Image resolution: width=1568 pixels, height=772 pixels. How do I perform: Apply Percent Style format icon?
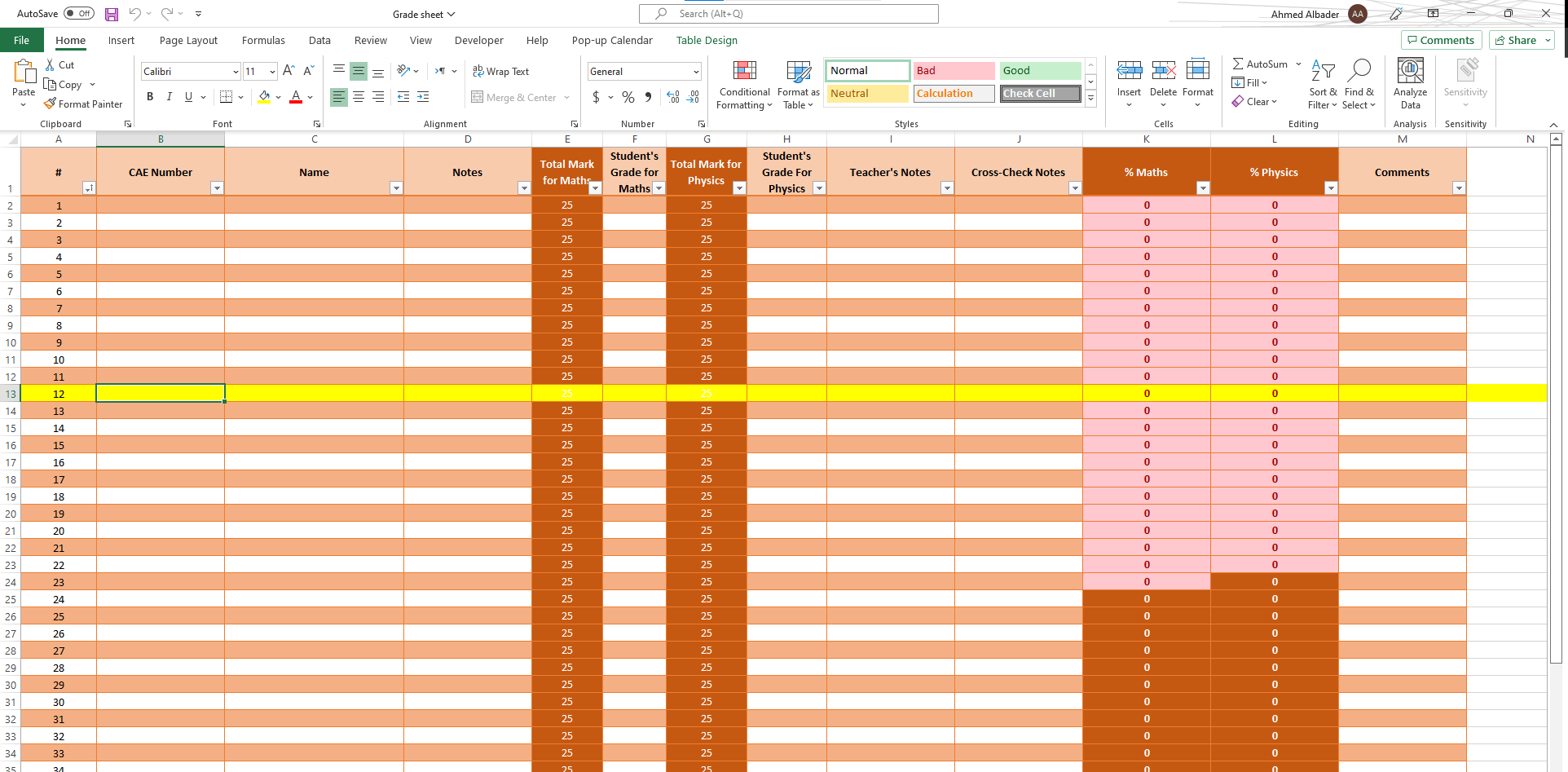point(628,97)
